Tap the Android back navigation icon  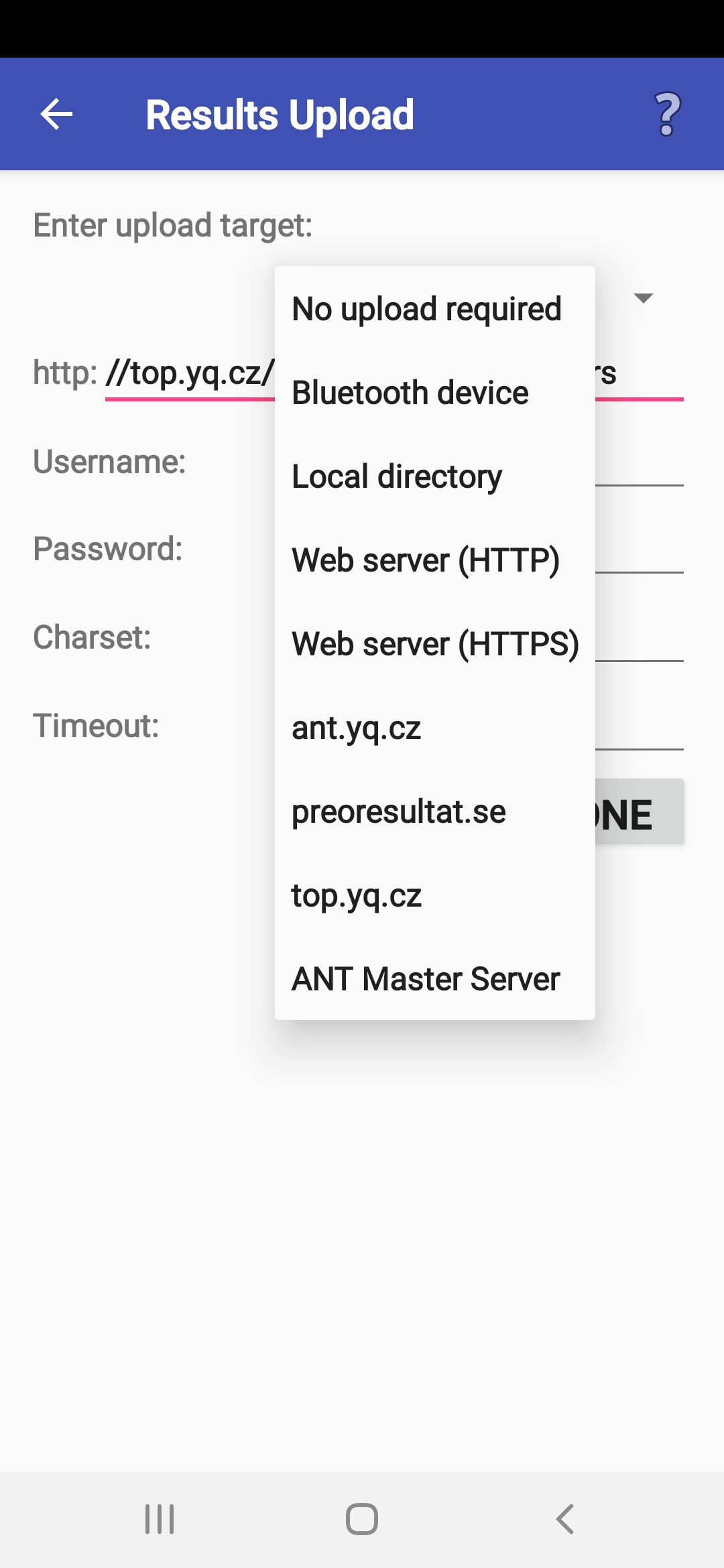pos(565,1519)
